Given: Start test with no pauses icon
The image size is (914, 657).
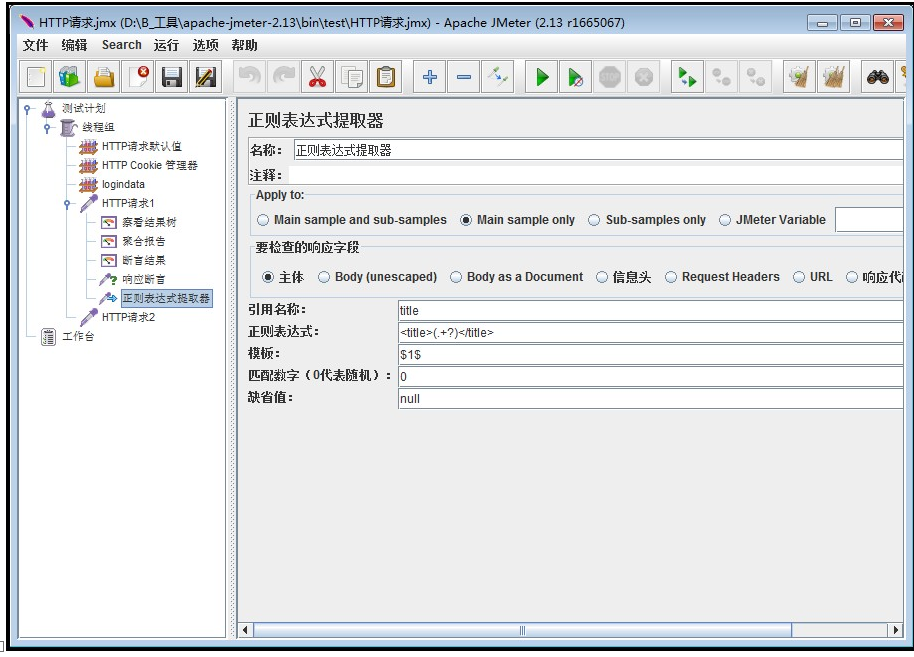Looking at the screenshot, I should 575,77.
